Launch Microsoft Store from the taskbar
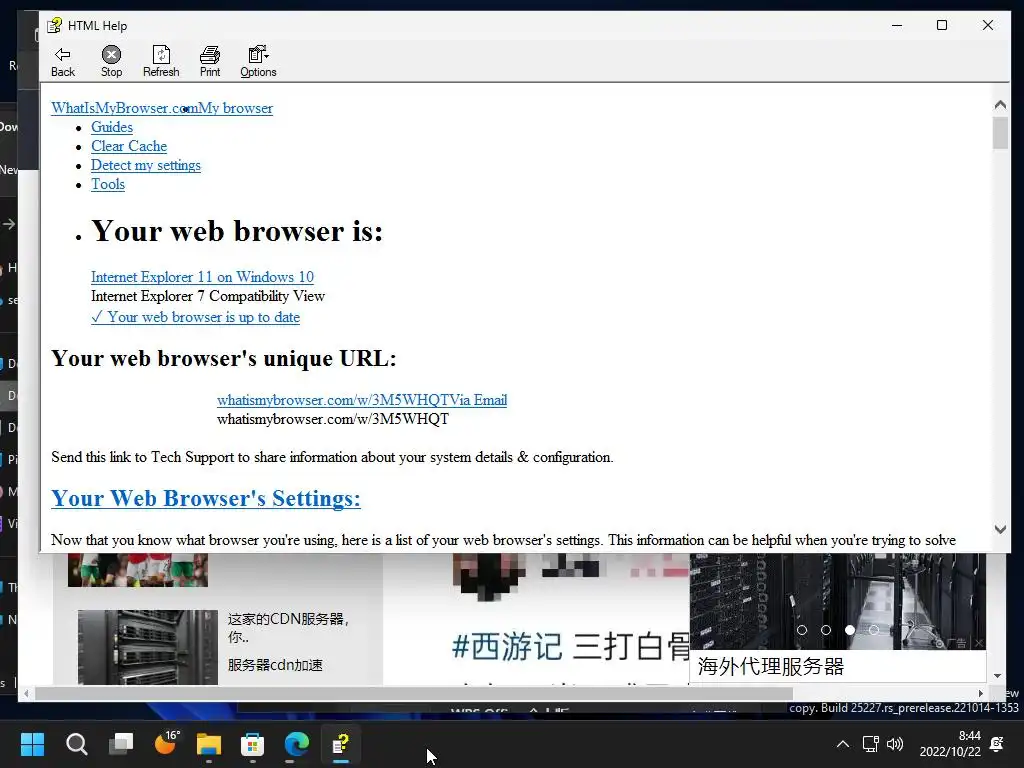1024x768 pixels. point(253,744)
